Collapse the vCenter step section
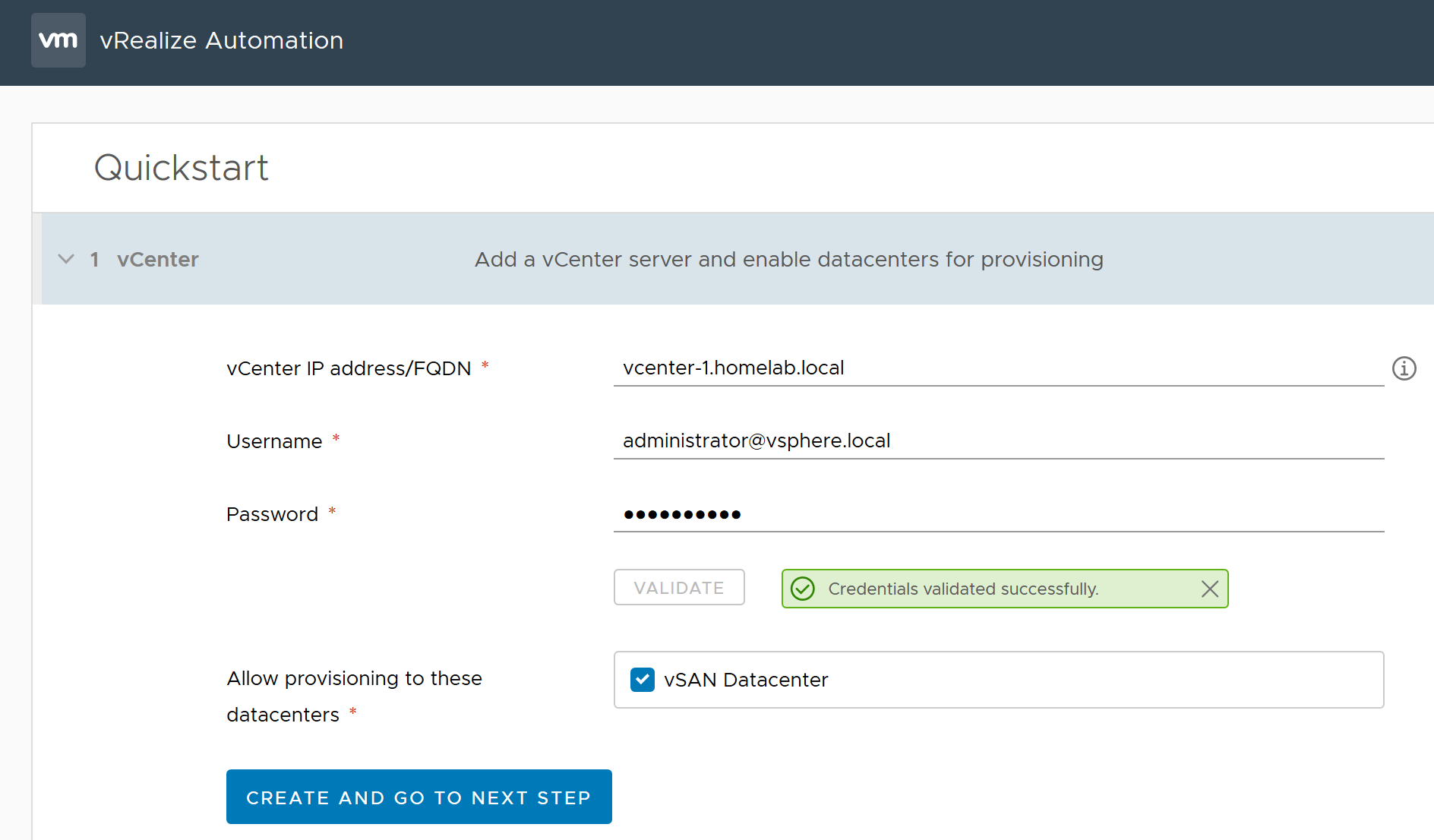Screen dimensions: 1434x840 tap(66, 259)
